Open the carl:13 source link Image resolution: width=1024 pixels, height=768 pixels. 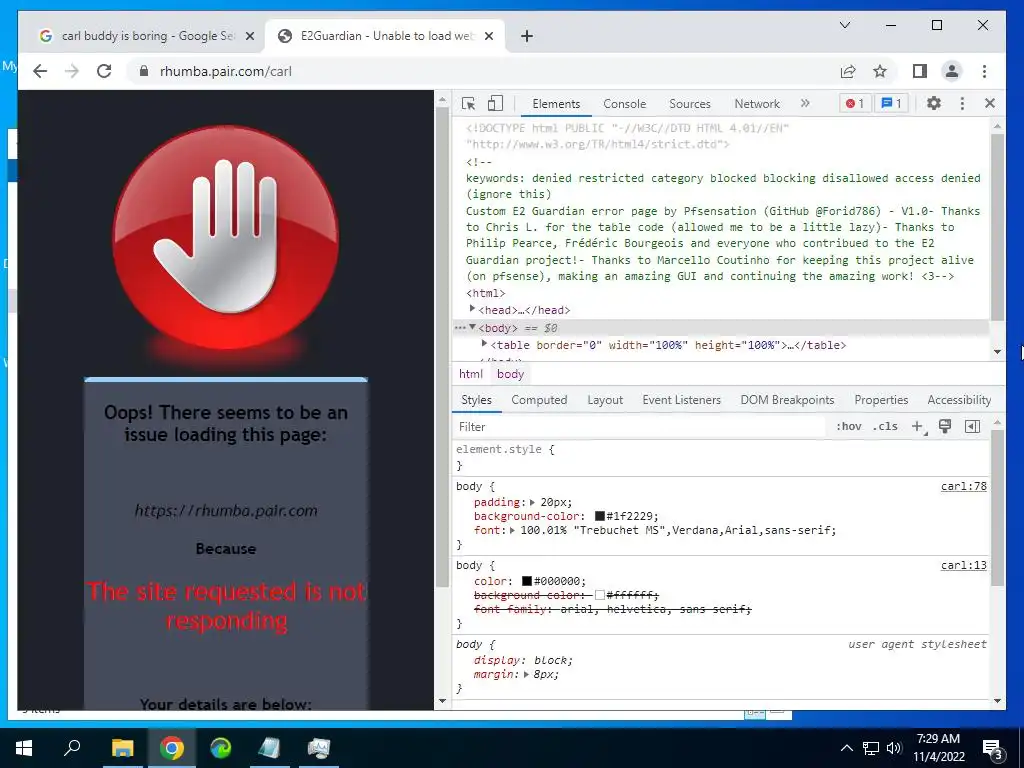coord(963,565)
